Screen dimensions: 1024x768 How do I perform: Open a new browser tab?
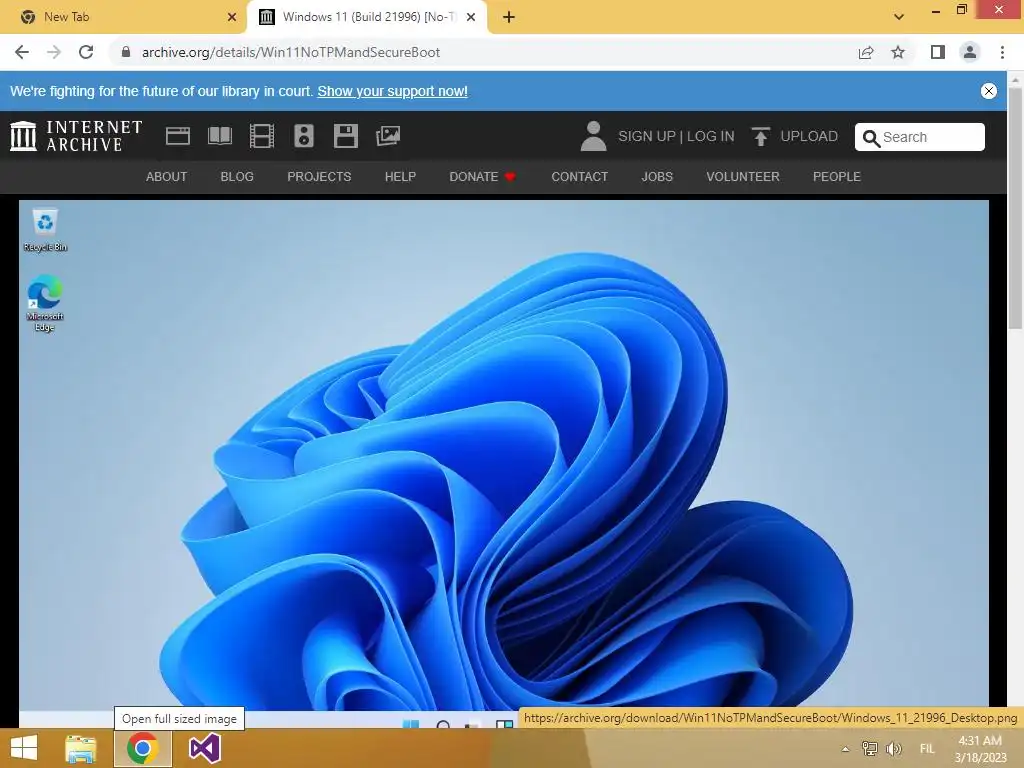[x=509, y=17]
